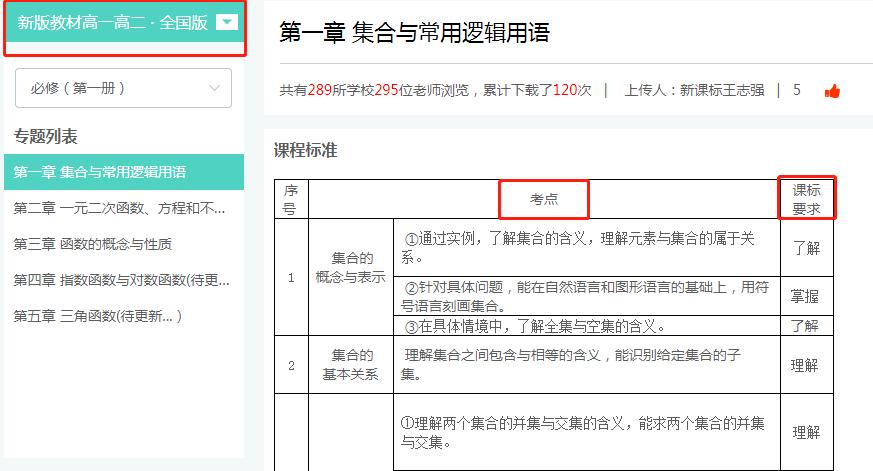The image size is (873, 471).
Task: Select the 集合的基本关系 table cell
Action: (x=351, y=365)
